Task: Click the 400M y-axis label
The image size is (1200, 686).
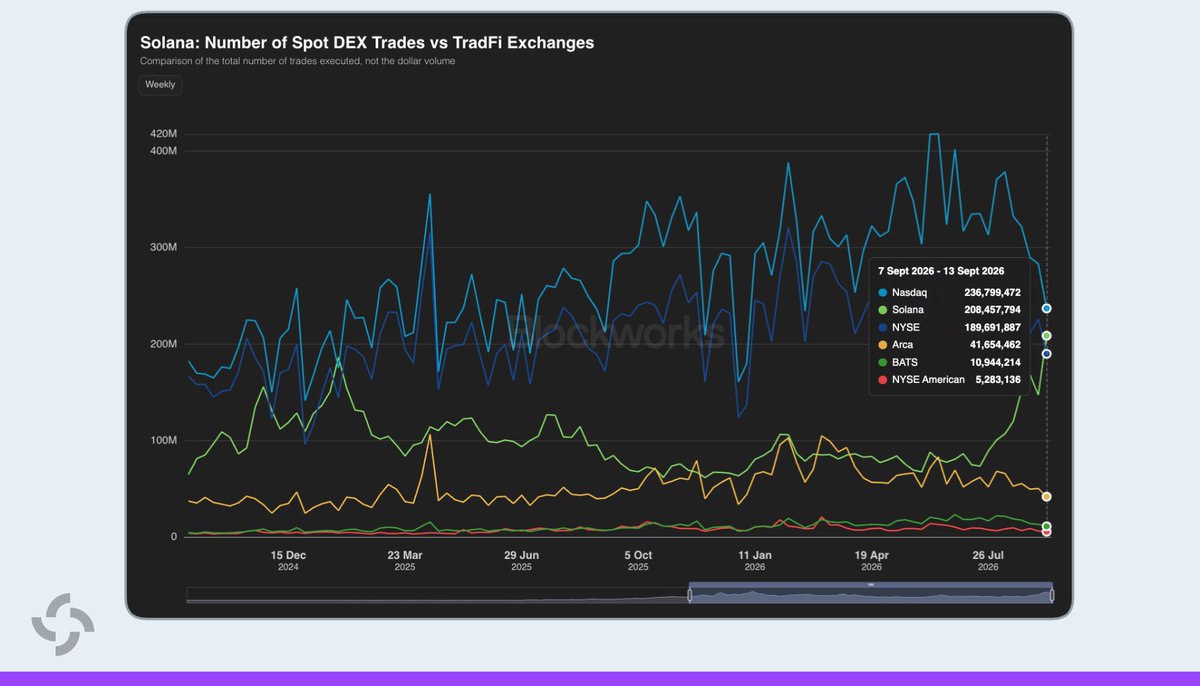Action: pos(164,151)
